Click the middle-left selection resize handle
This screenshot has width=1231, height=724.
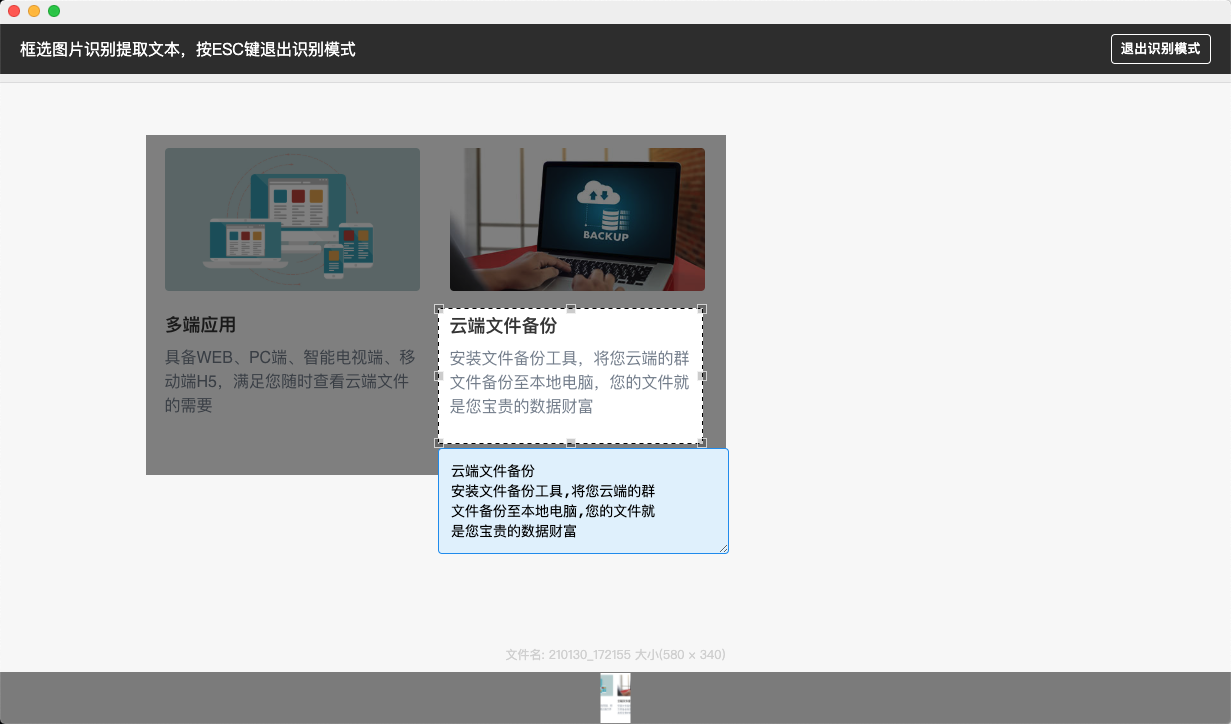pos(438,376)
